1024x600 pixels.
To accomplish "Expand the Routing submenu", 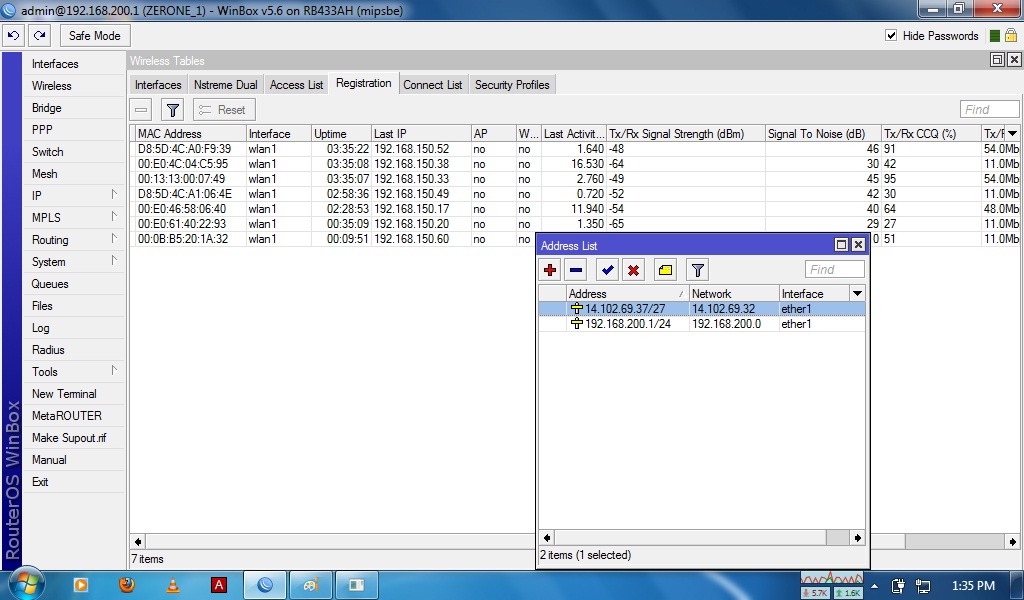I will pyautogui.click(x=72, y=240).
